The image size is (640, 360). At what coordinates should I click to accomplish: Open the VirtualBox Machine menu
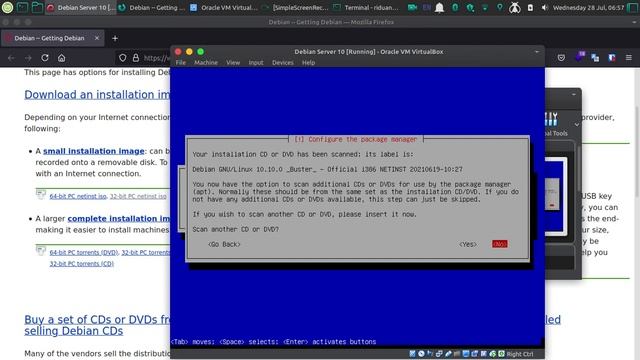[x=206, y=62]
